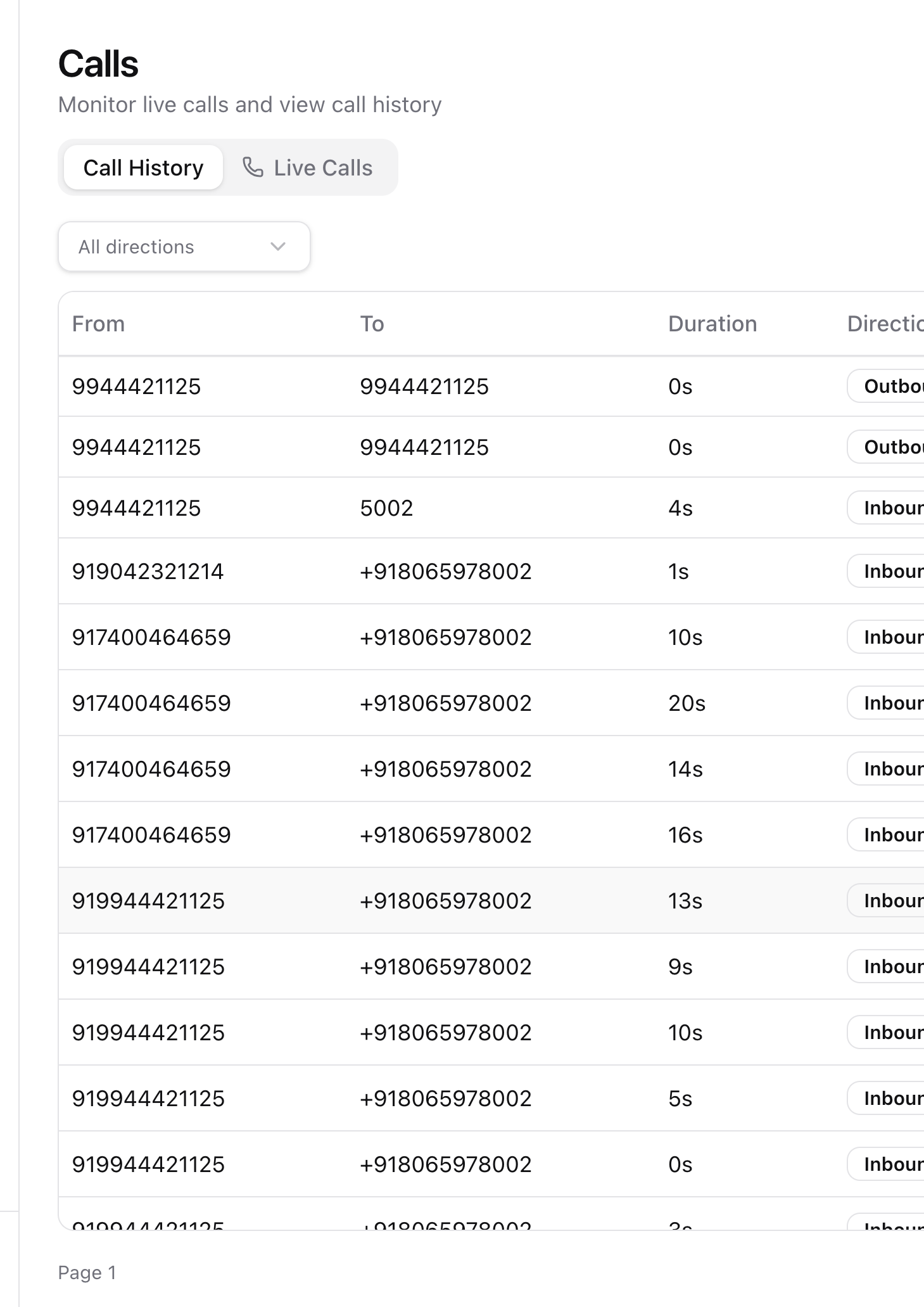
Task: Switch to the Call History tab
Action: pyautogui.click(x=143, y=167)
